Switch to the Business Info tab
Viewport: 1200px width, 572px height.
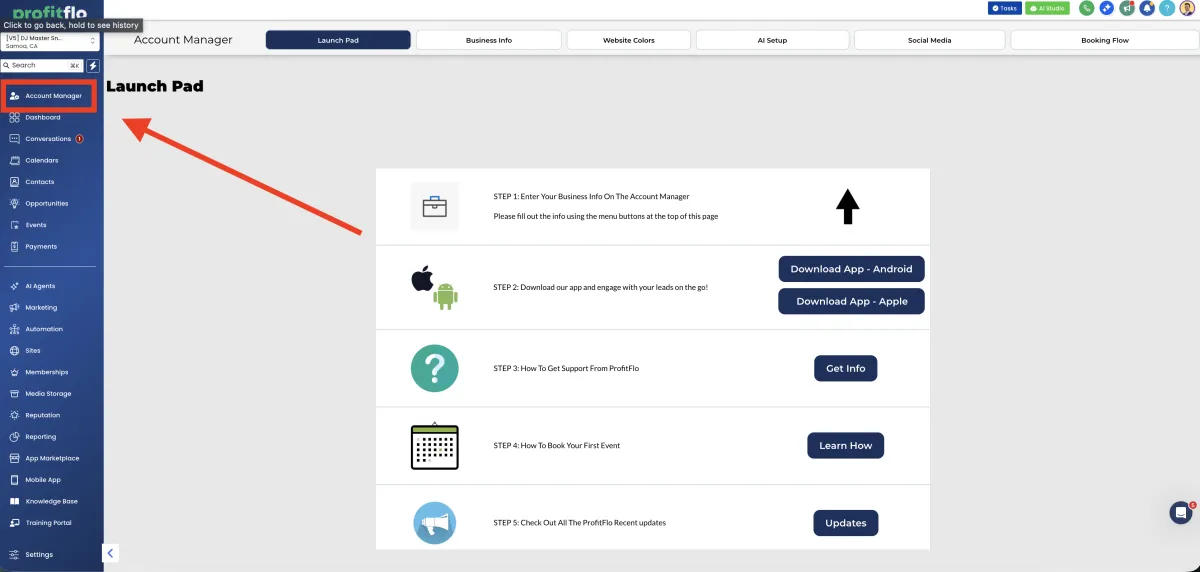point(489,40)
